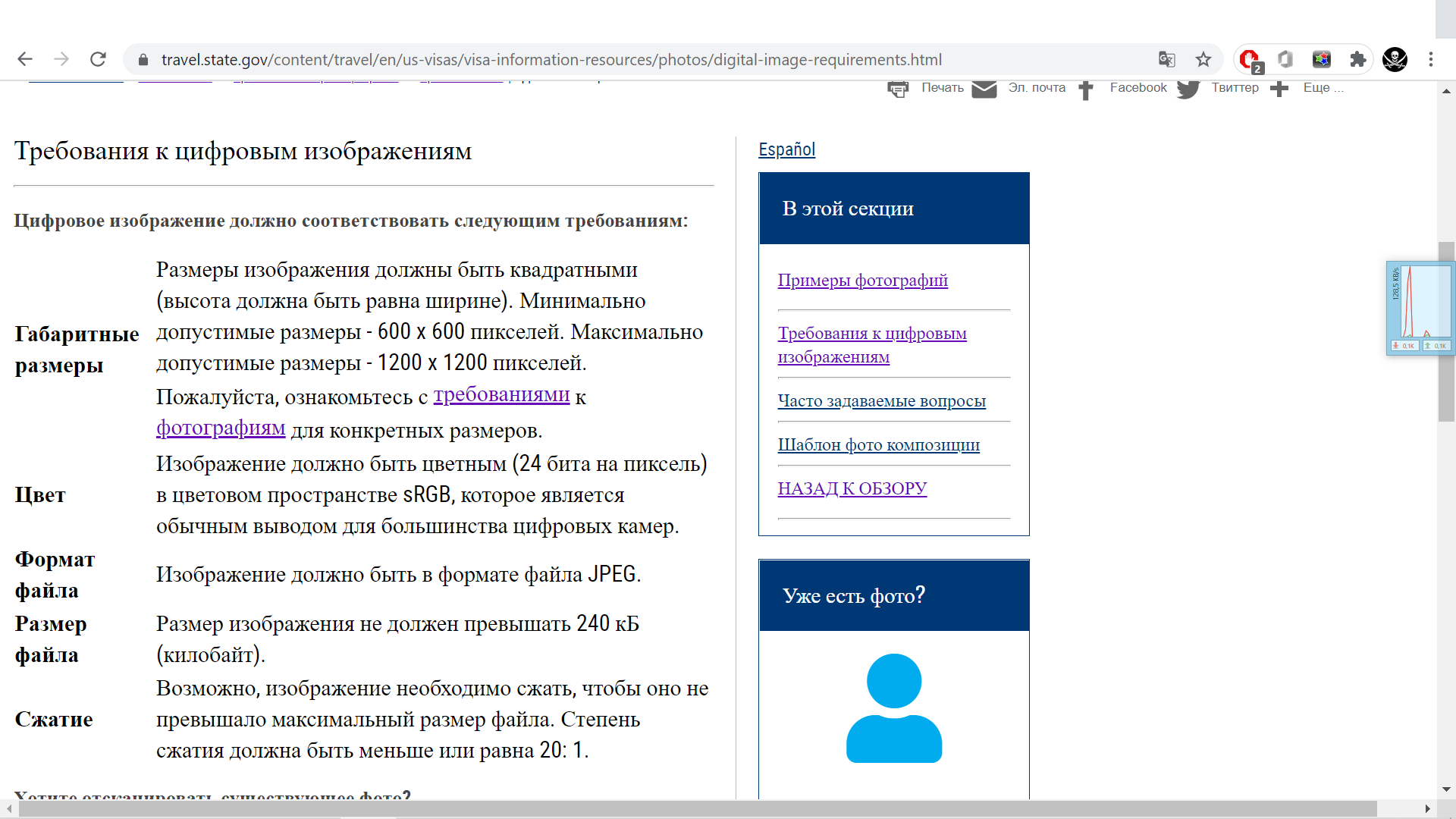The image size is (1456, 819).
Task: Click the network speed monitor widget
Action: coord(1420,309)
